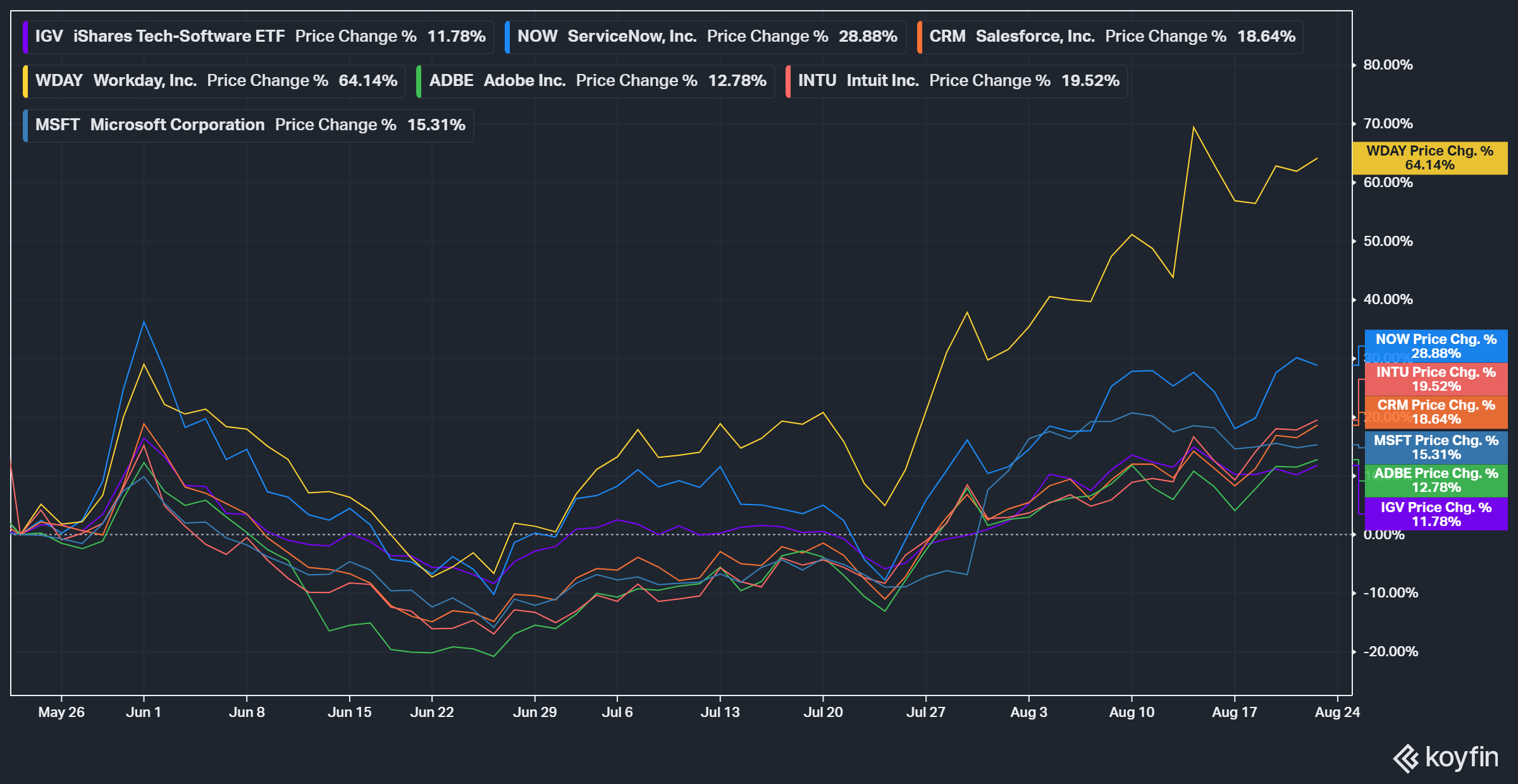Click the Jun 8 date label
The height and width of the screenshot is (784, 1518).
pyautogui.click(x=247, y=713)
